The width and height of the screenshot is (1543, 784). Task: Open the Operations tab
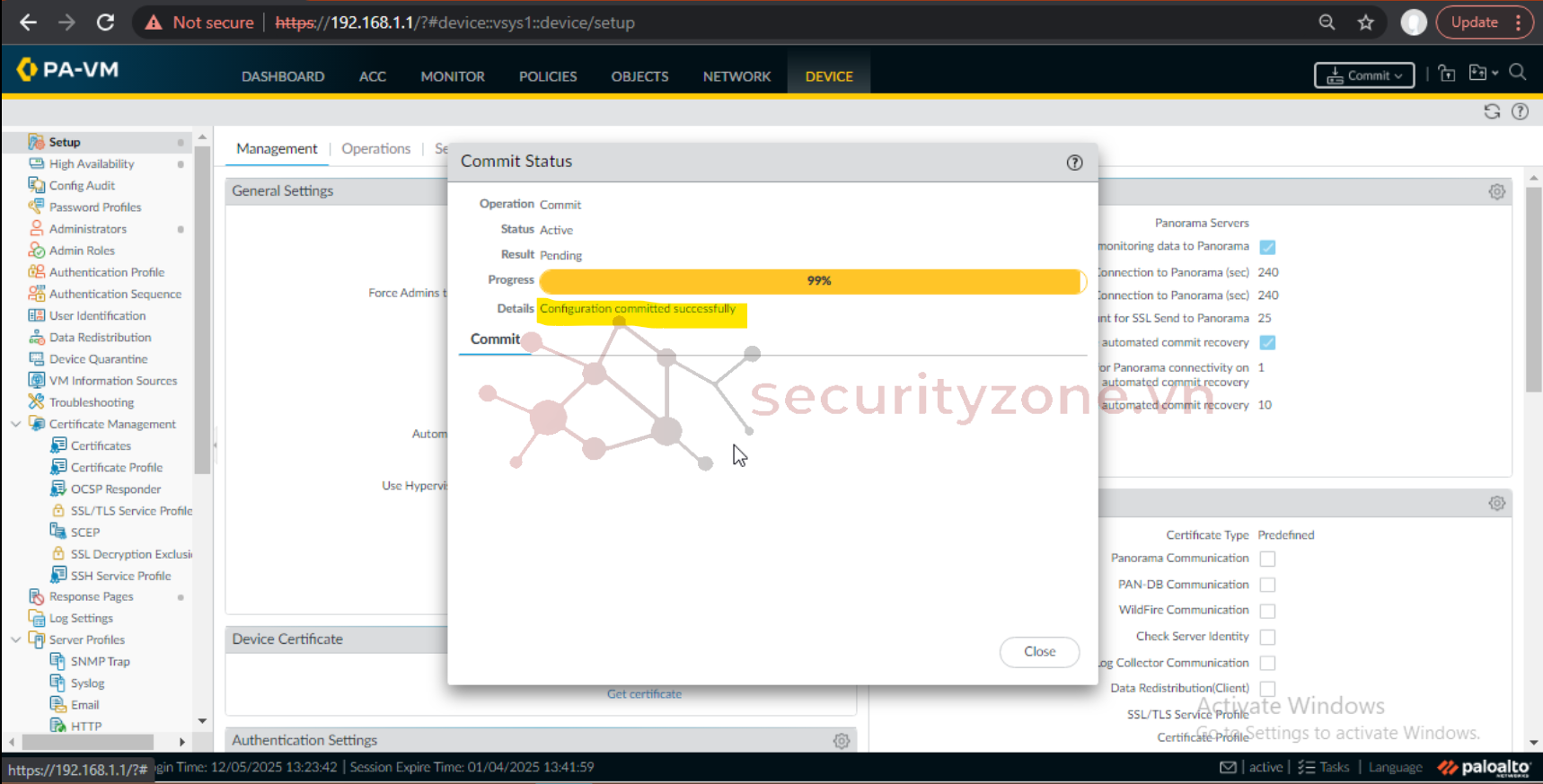point(375,149)
